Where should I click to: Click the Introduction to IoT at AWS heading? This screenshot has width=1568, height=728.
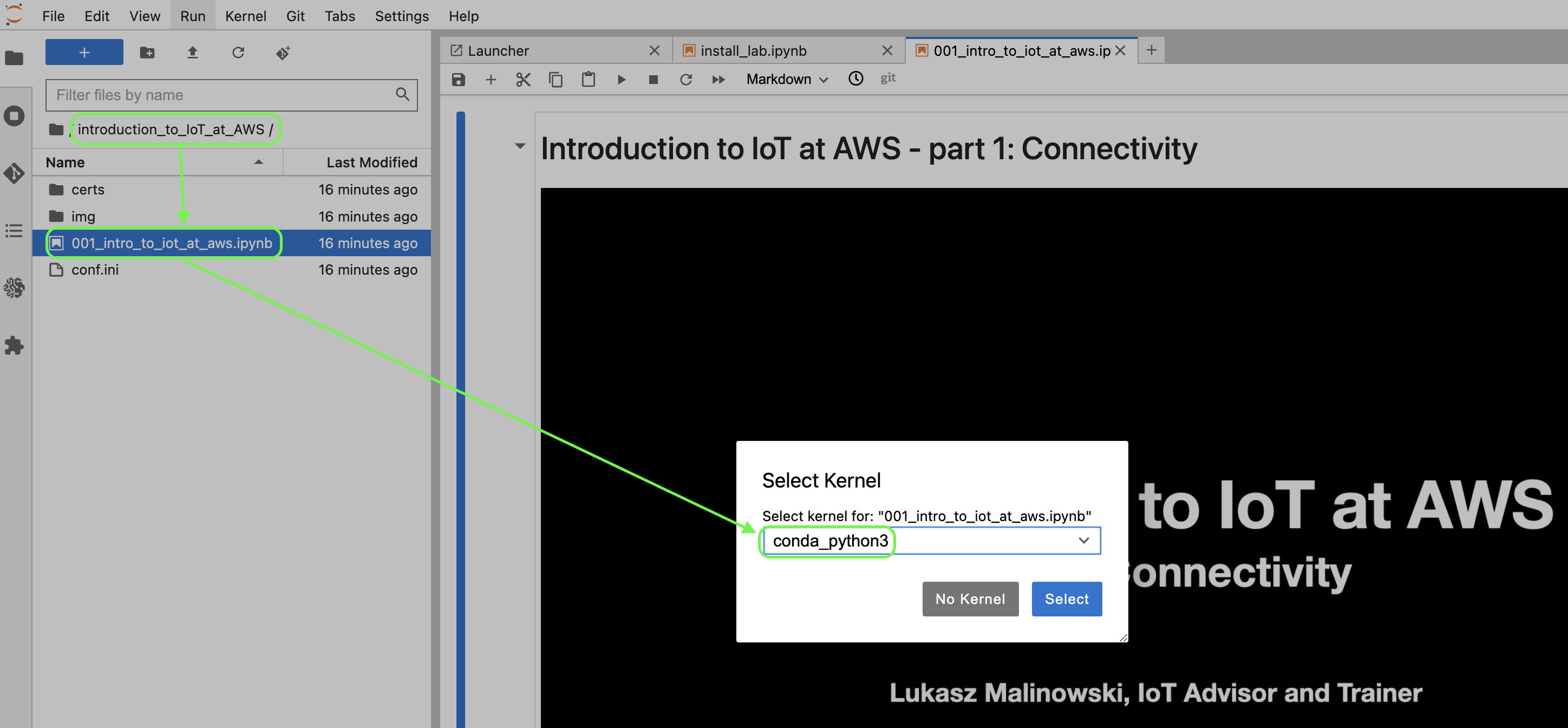tap(868, 148)
